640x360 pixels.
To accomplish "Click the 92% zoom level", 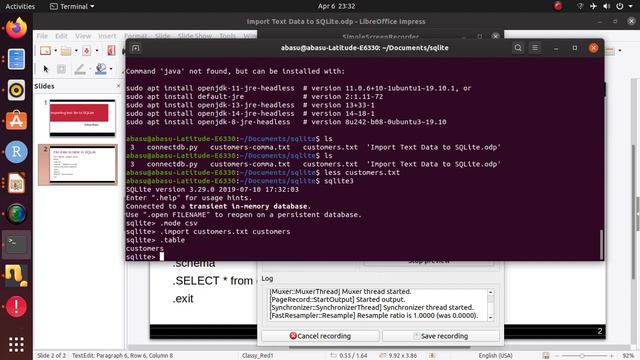I will 628,356.
